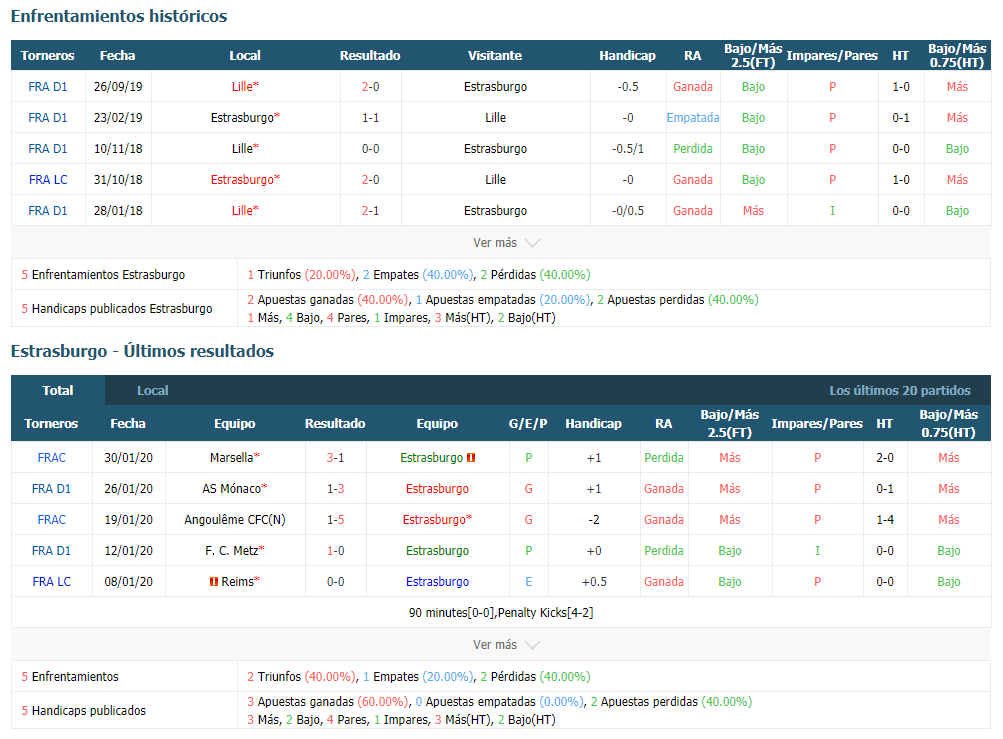The height and width of the screenshot is (739, 1003).
Task: Click result 1-5 Angoulême CFC match
Action: click(x=335, y=520)
